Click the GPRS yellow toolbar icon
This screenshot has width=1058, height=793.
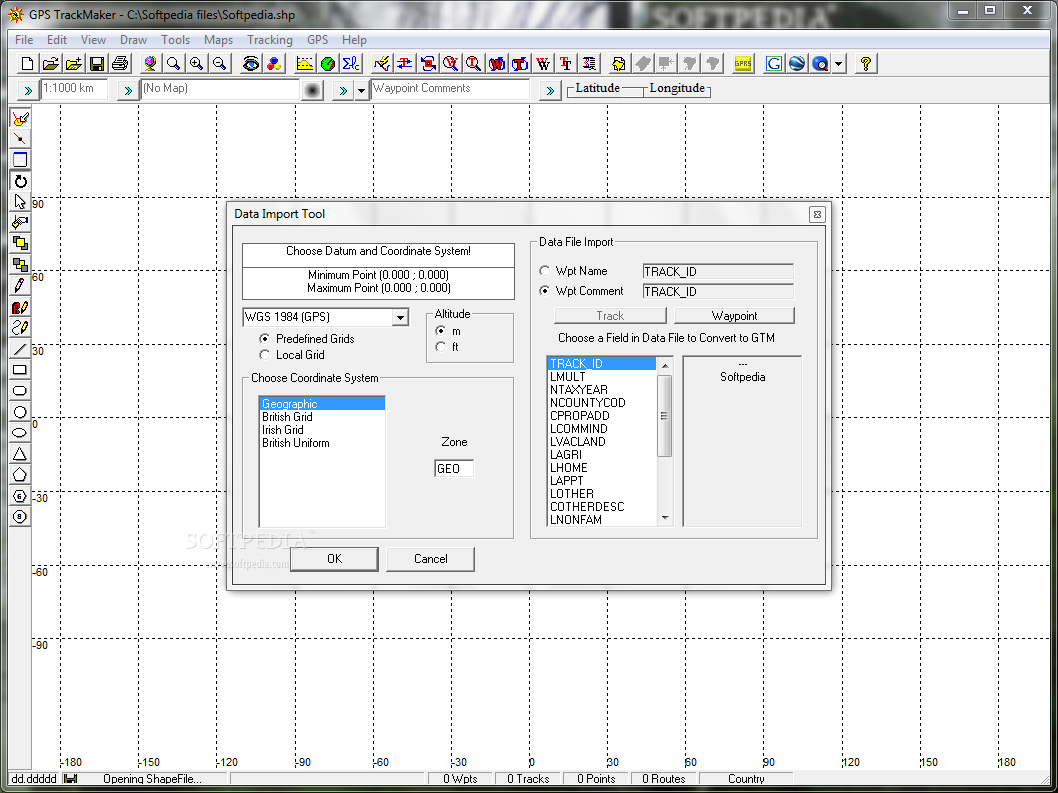point(743,63)
